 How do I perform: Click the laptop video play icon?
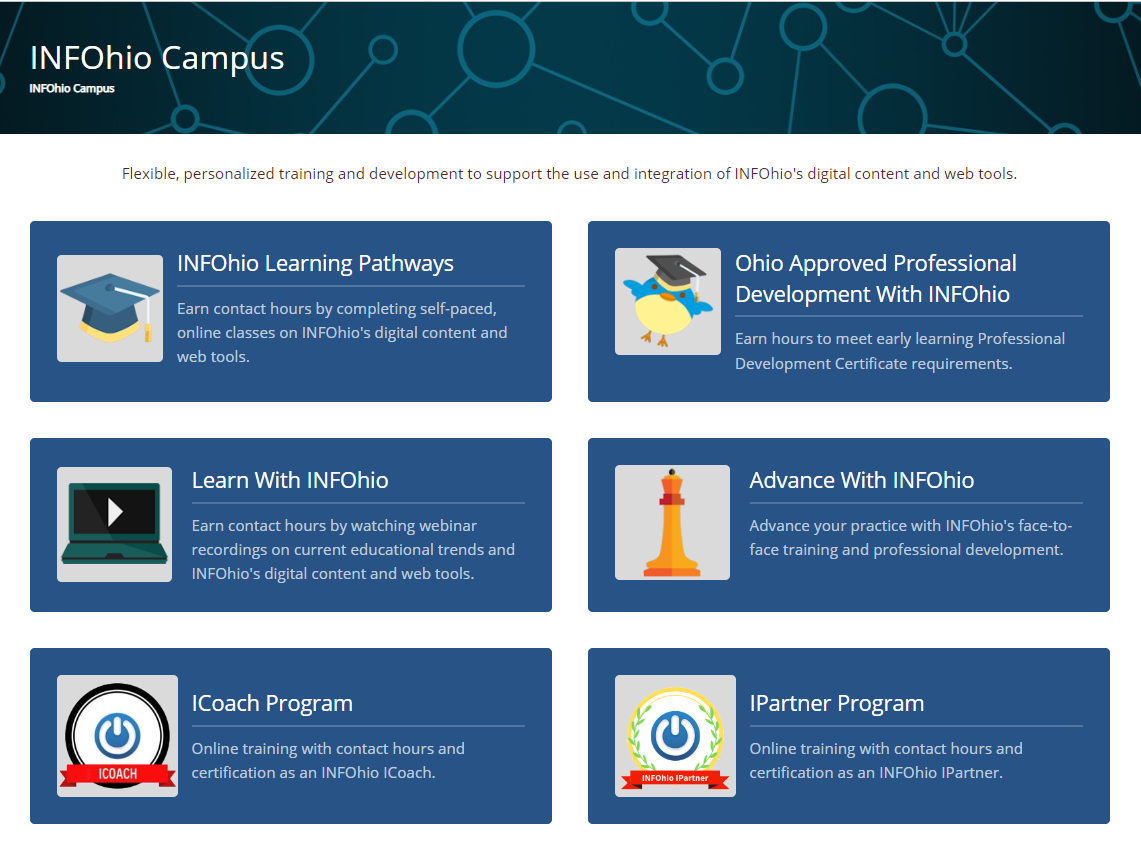114,525
